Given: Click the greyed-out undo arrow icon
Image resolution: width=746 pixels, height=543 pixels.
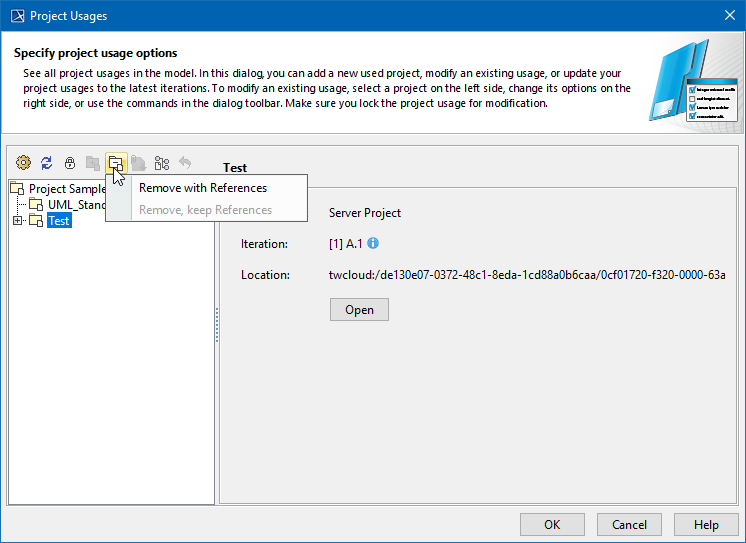Looking at the screenshot, I should [x=185, y=163].
